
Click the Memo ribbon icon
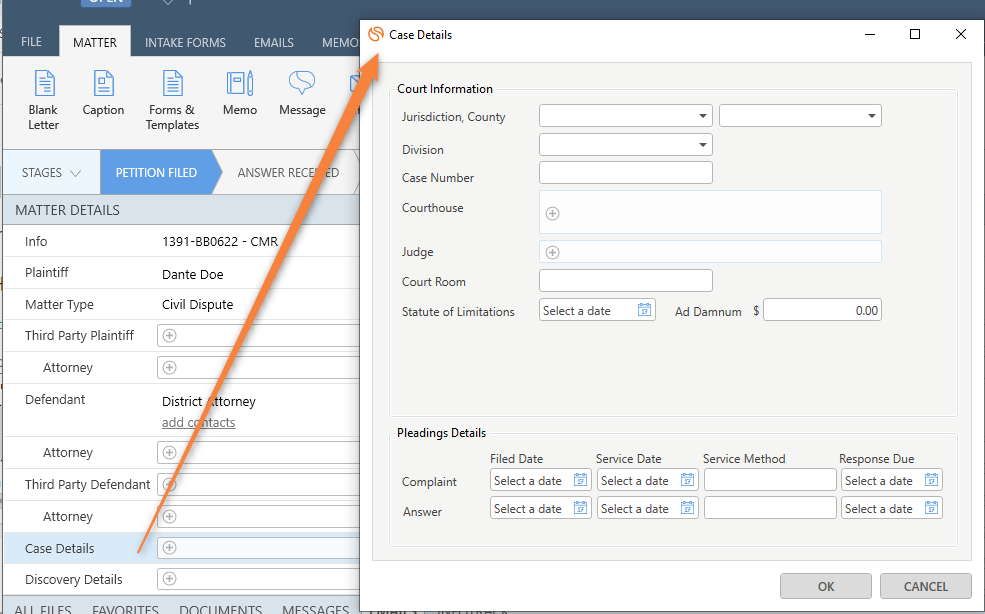point(240,85)
